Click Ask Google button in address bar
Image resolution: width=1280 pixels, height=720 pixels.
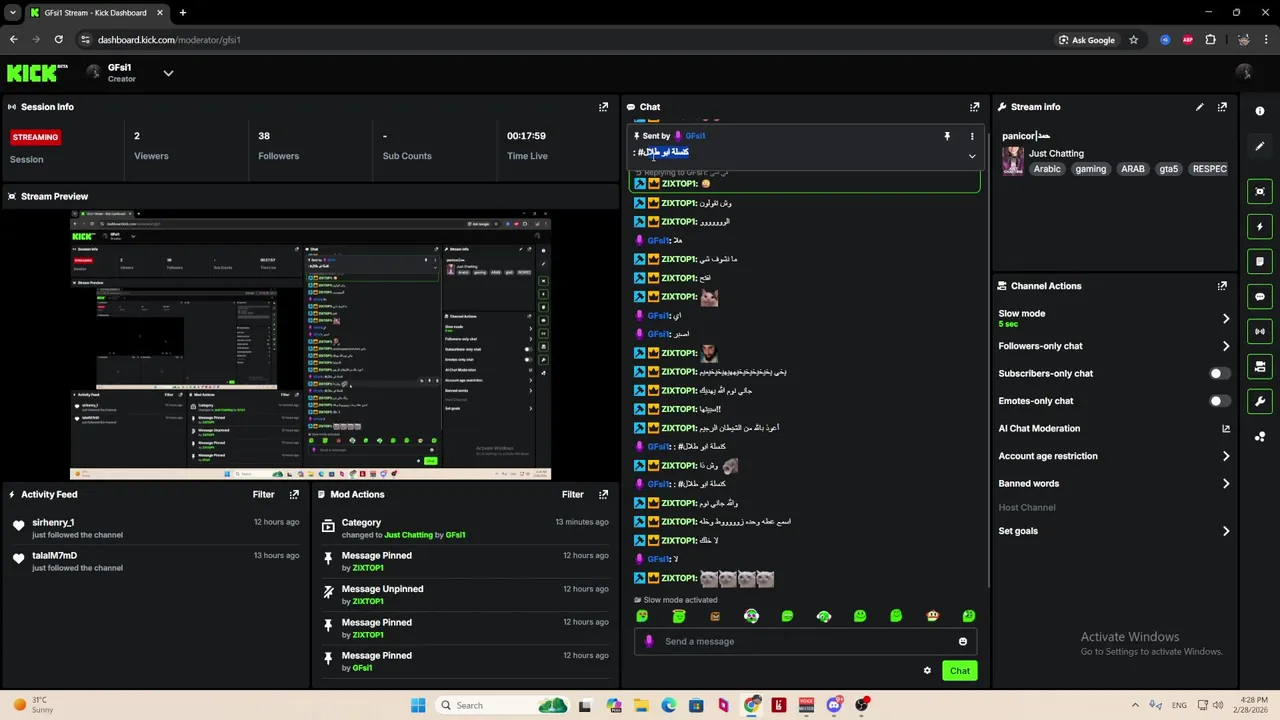pyautogui.click(x=1085, y=40)
